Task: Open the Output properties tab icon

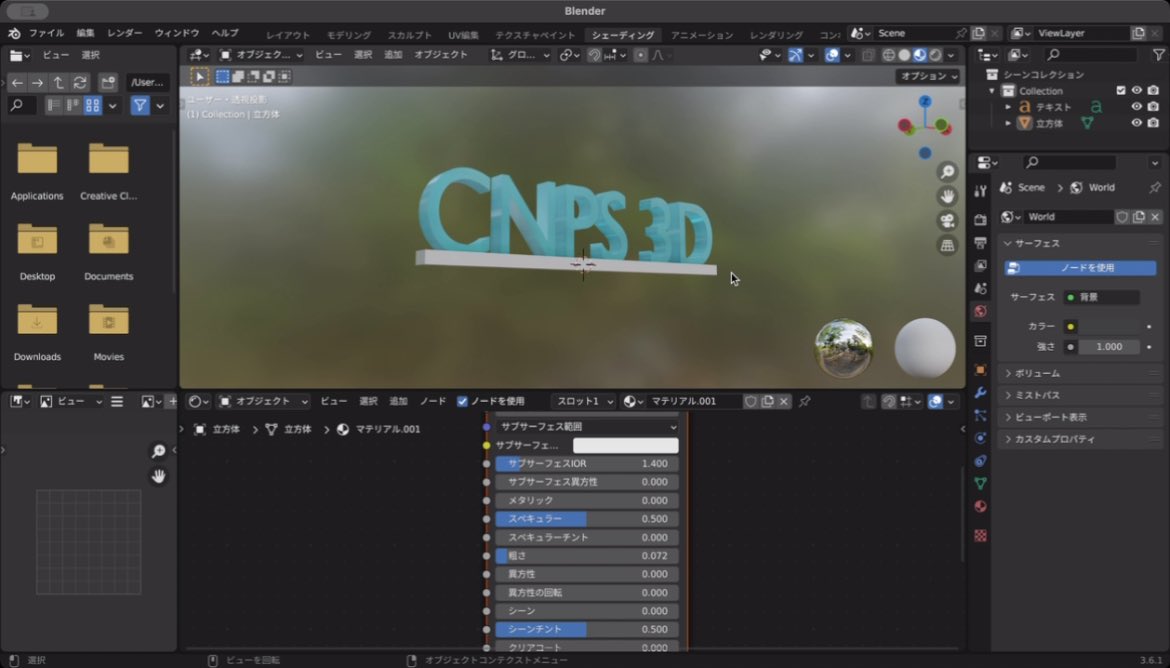Action: [x=980, y=243]
